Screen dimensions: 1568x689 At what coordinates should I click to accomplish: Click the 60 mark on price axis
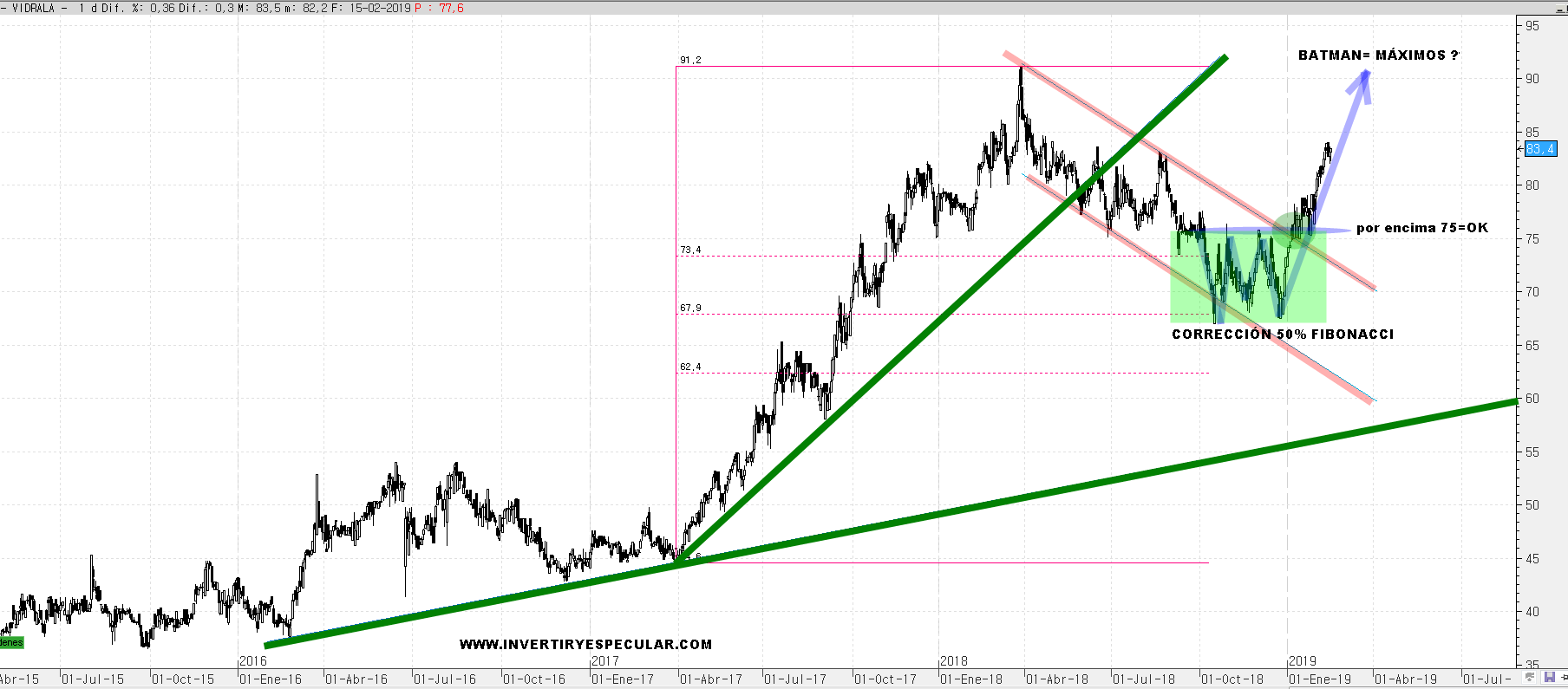coord(1532,399)
